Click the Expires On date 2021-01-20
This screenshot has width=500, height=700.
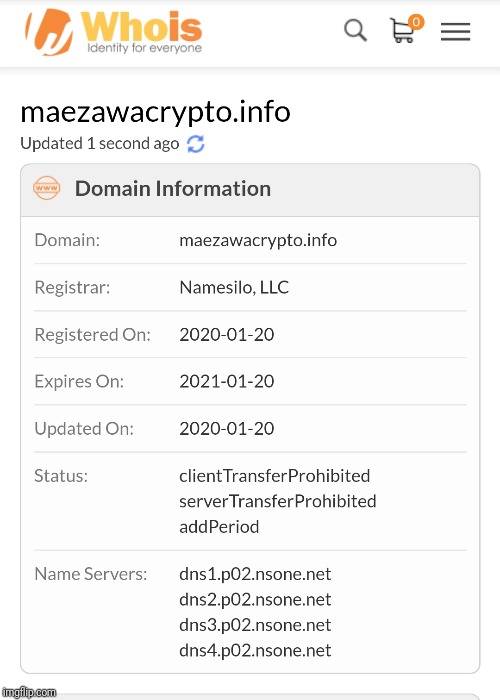point(227,381)
